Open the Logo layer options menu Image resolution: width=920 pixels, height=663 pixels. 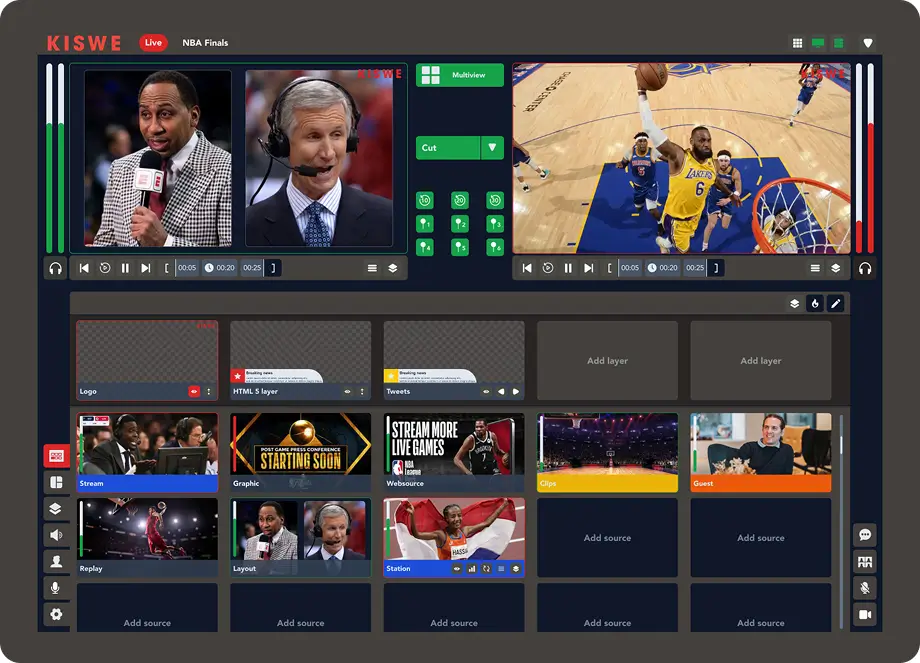coord(208,391)
